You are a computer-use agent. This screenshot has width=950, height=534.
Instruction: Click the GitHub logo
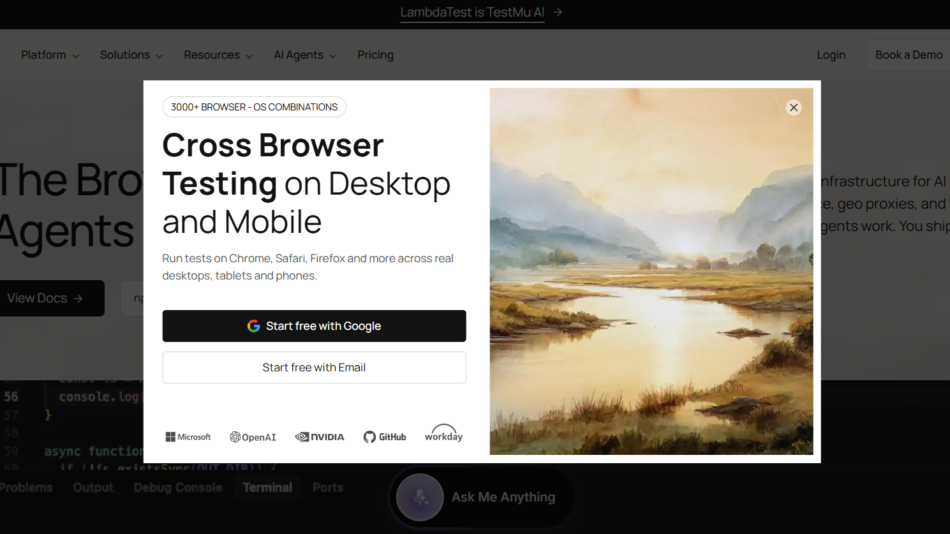click(385, 437)
